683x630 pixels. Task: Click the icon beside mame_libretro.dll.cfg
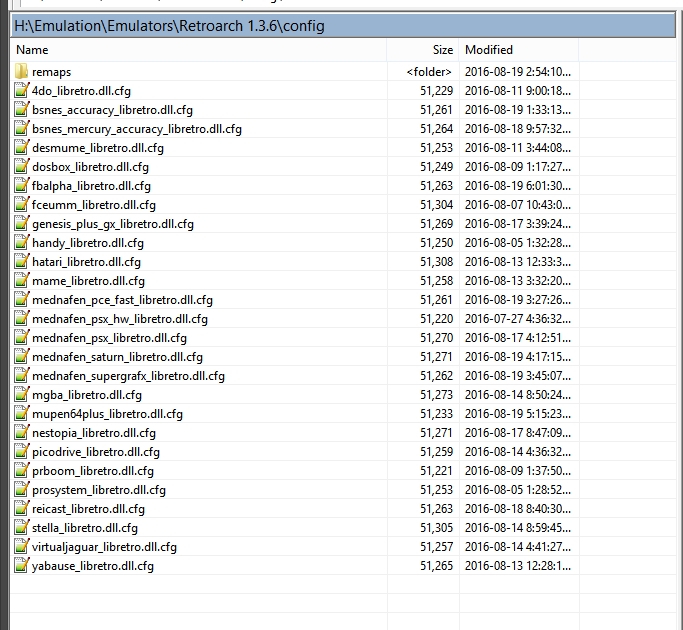21,280
